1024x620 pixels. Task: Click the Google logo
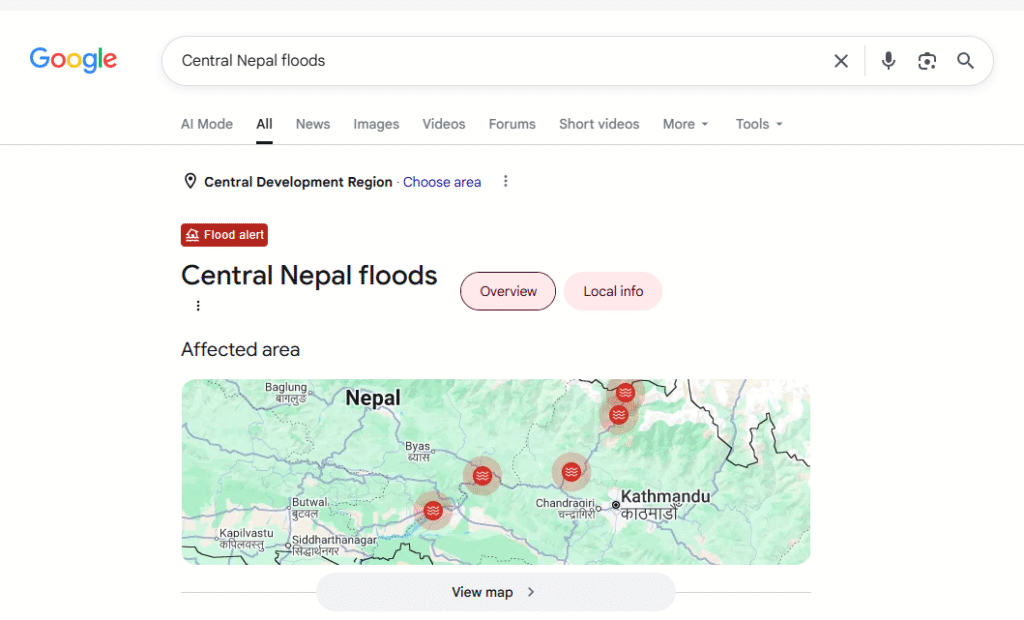pyautogui.click(x=73, y=59)
